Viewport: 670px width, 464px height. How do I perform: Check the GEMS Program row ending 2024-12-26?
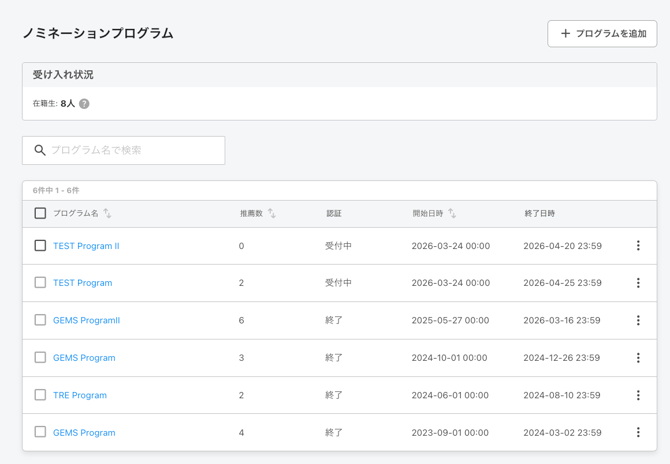pos(40,357)
